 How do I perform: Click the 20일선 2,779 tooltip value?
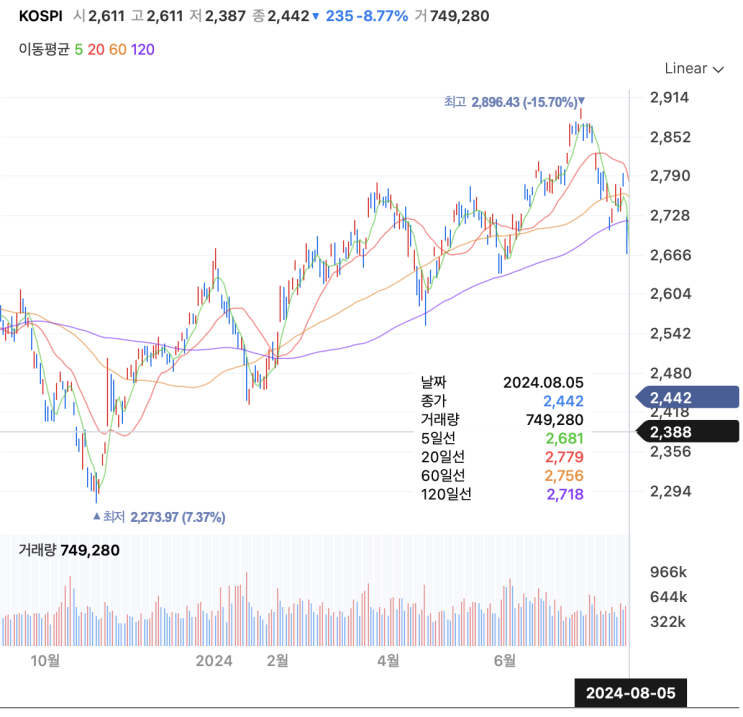pos(564,457)
